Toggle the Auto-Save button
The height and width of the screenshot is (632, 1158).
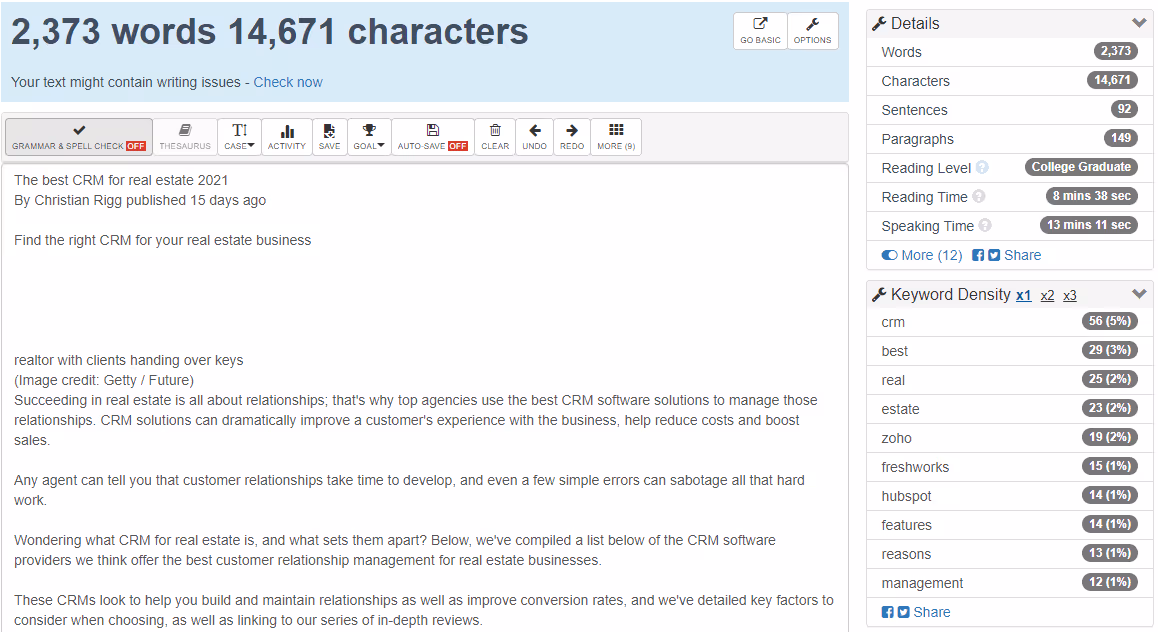pos(433,137)
